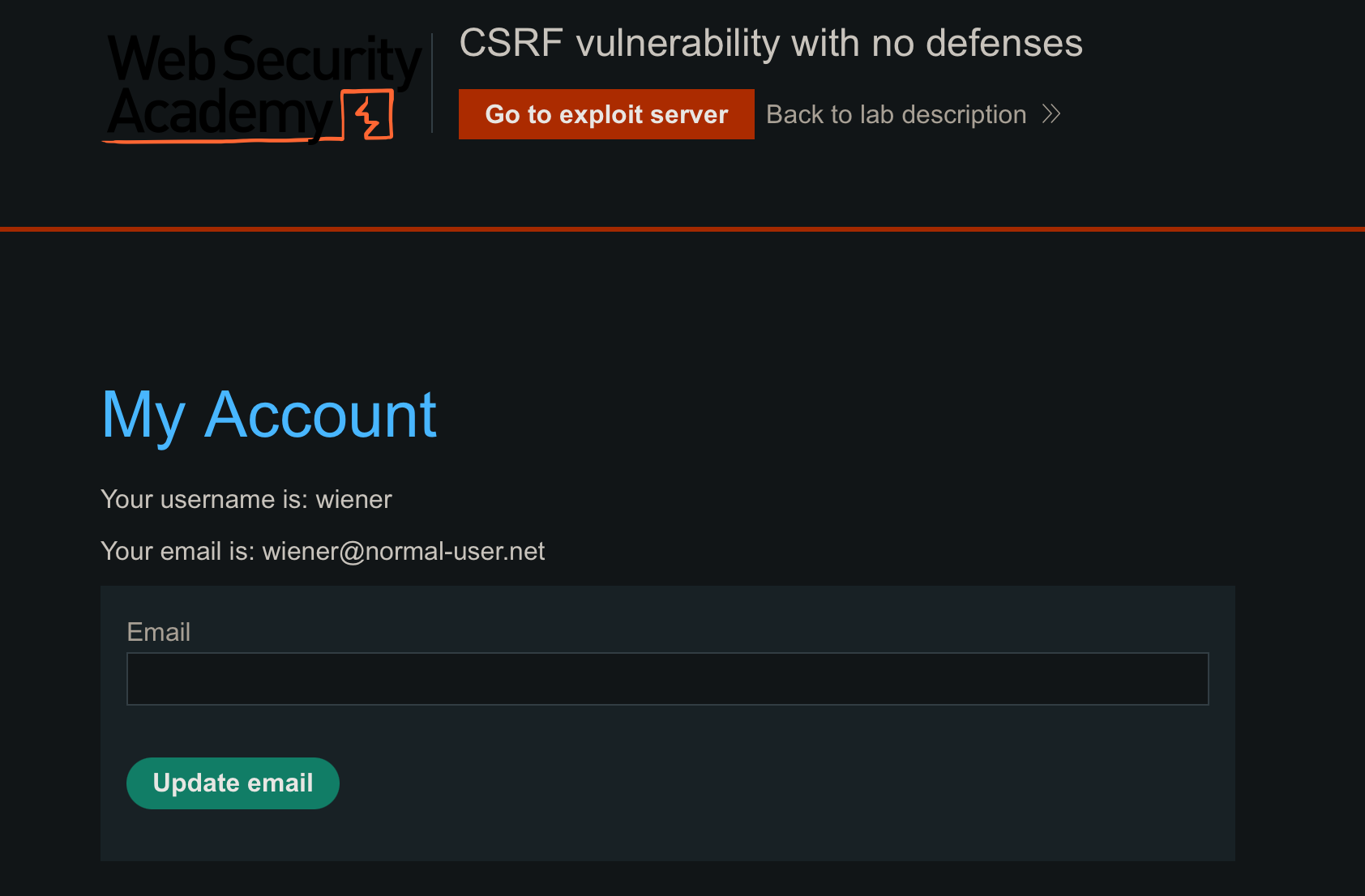This screenshot has width=1365, height=896.
Task: Click the "Your username is:" label text
Action: [x=204, y=500]
